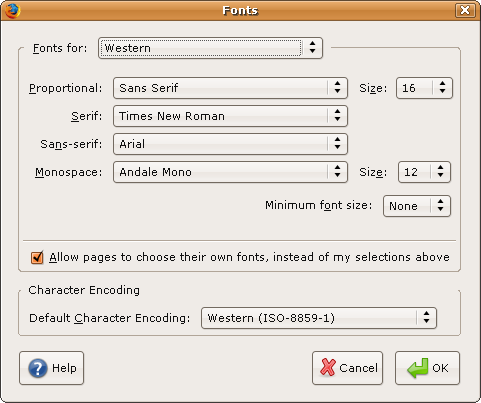Viewport: 481px width, 403px height.
Task: Open the Monospace size 12 dropdown
Action: pos(424,172)
